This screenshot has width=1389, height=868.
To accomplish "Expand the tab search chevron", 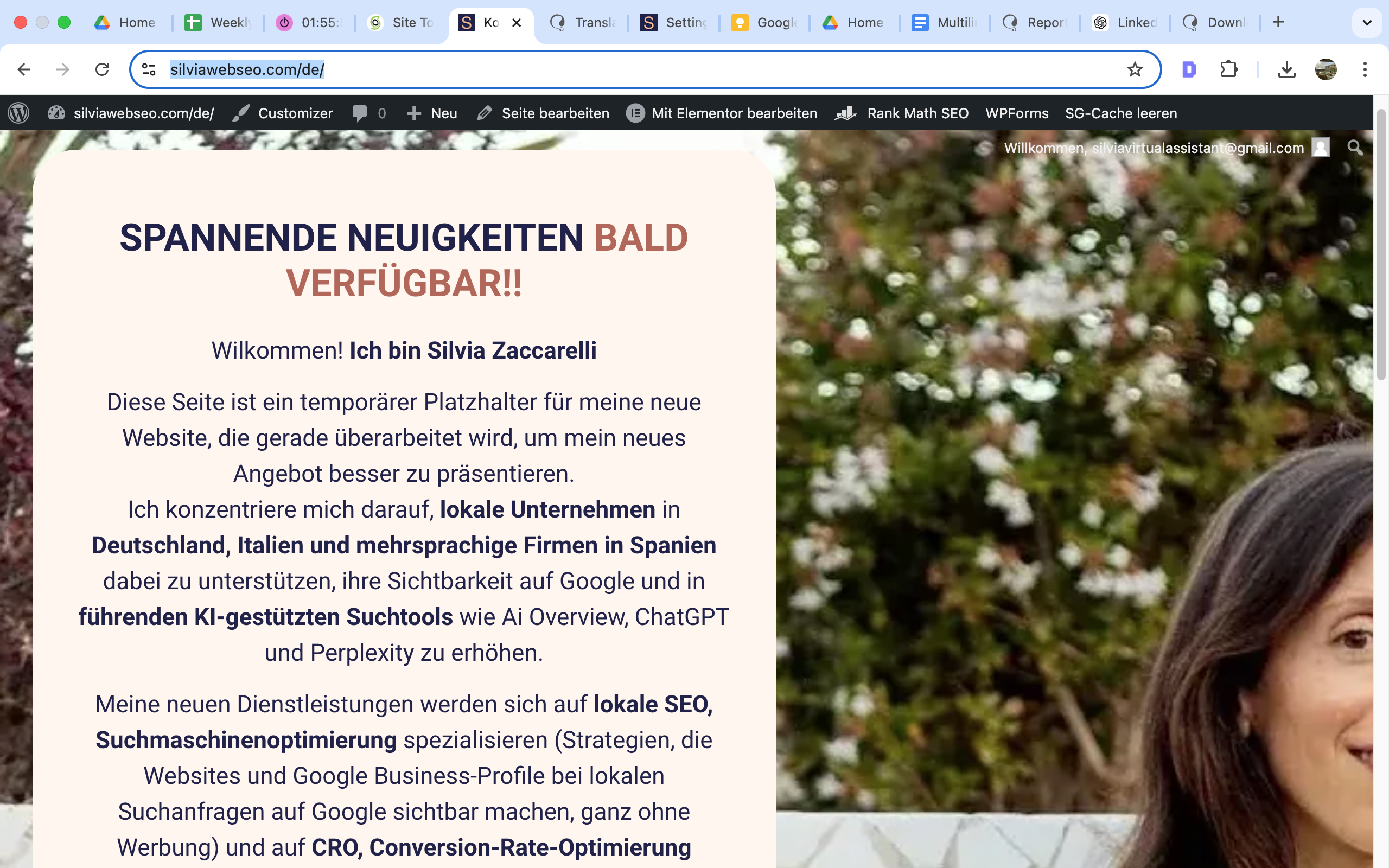I will (1367, 22).
